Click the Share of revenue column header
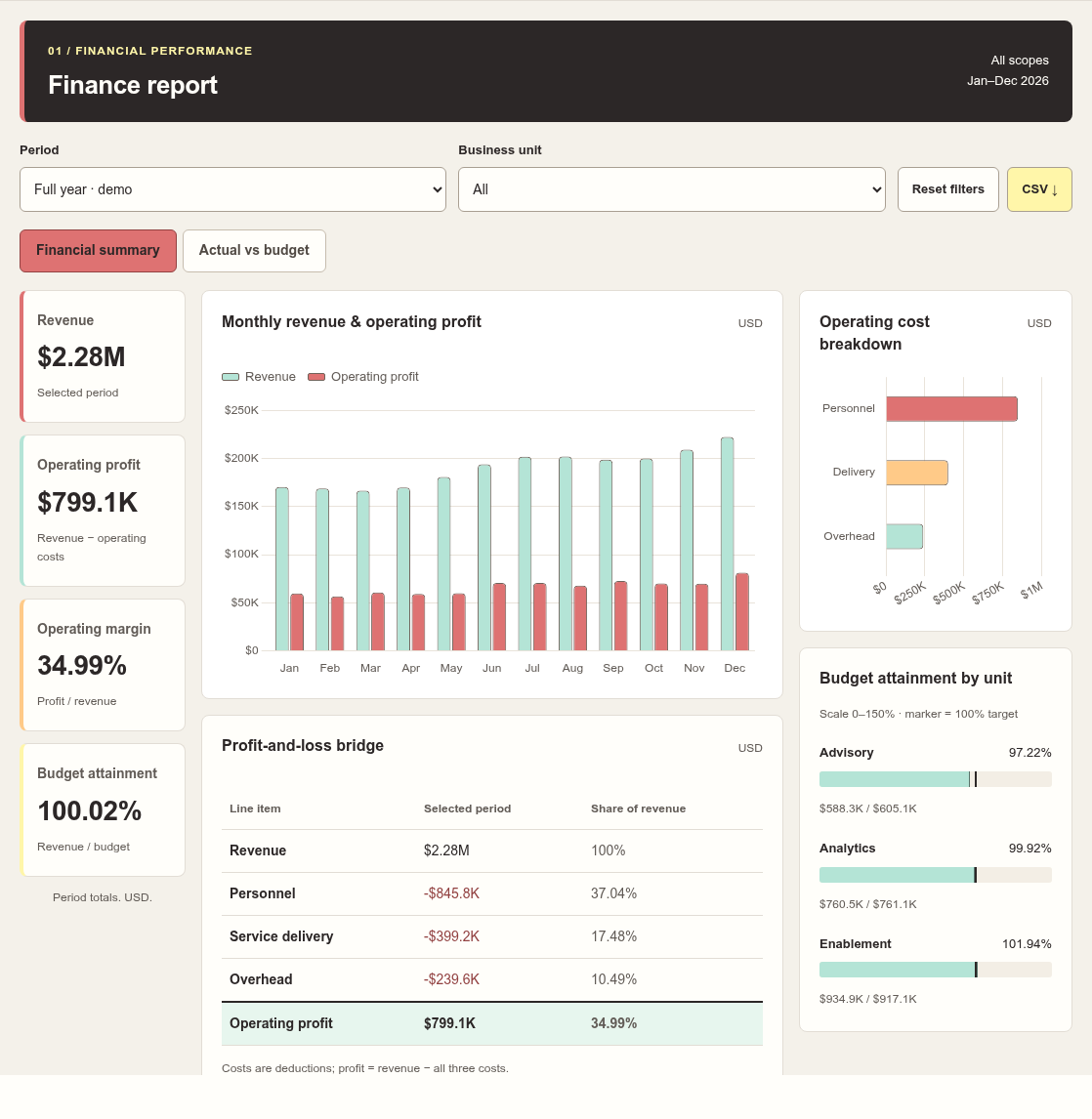Viewport: 1092px width, 1119px height. (x=638, y=808)
